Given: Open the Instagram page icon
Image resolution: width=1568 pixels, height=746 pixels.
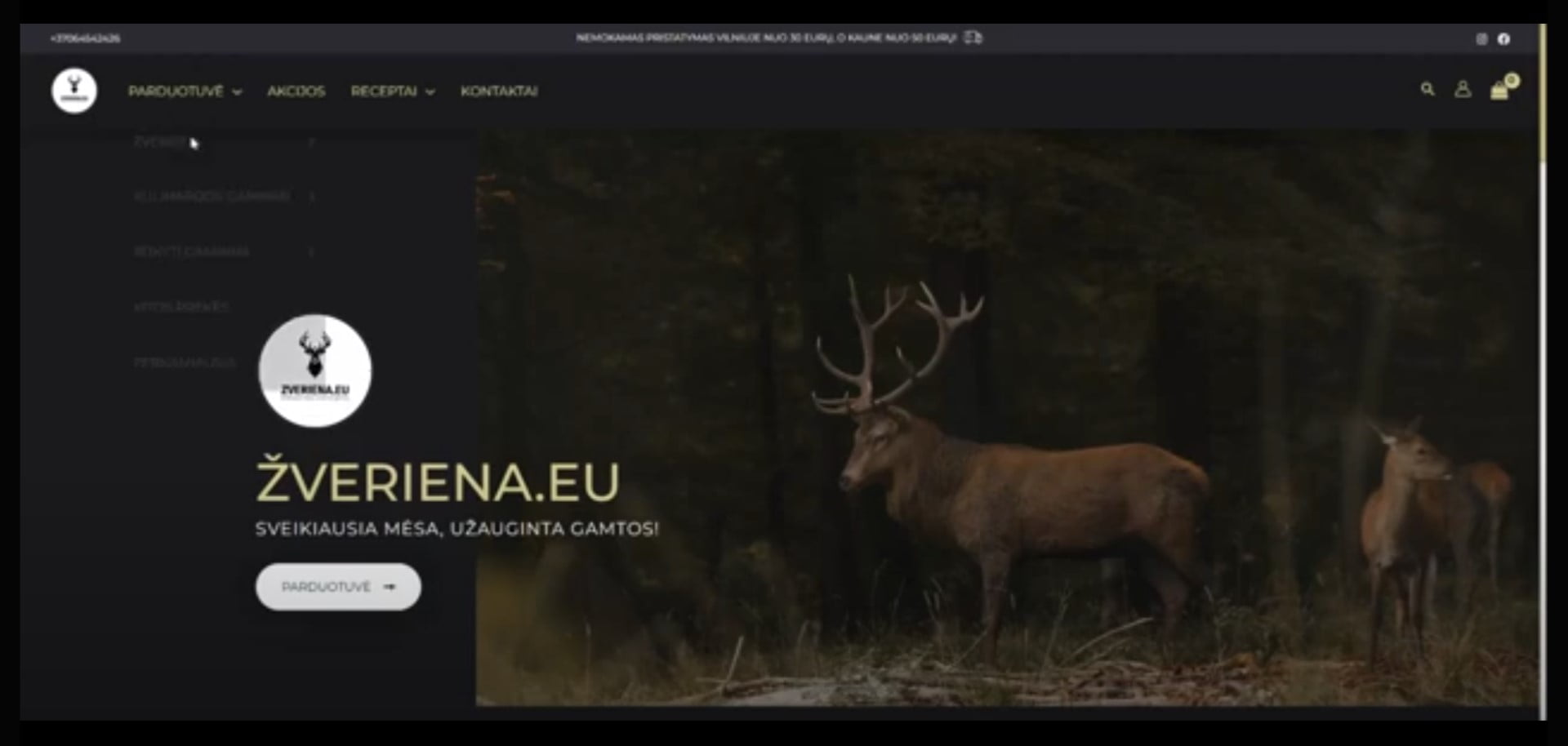Looking at the screenshot, I should point(1481,38).
